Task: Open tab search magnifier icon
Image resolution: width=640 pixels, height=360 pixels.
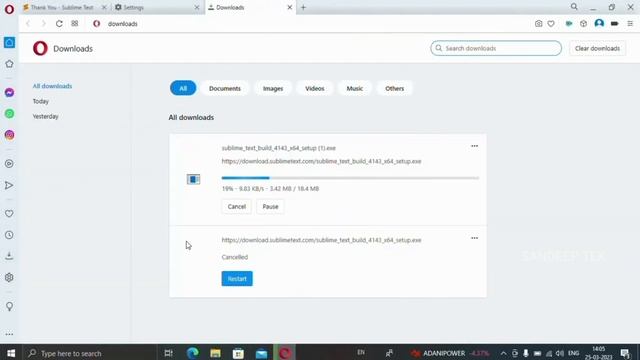Action: (x=574, y=7)
